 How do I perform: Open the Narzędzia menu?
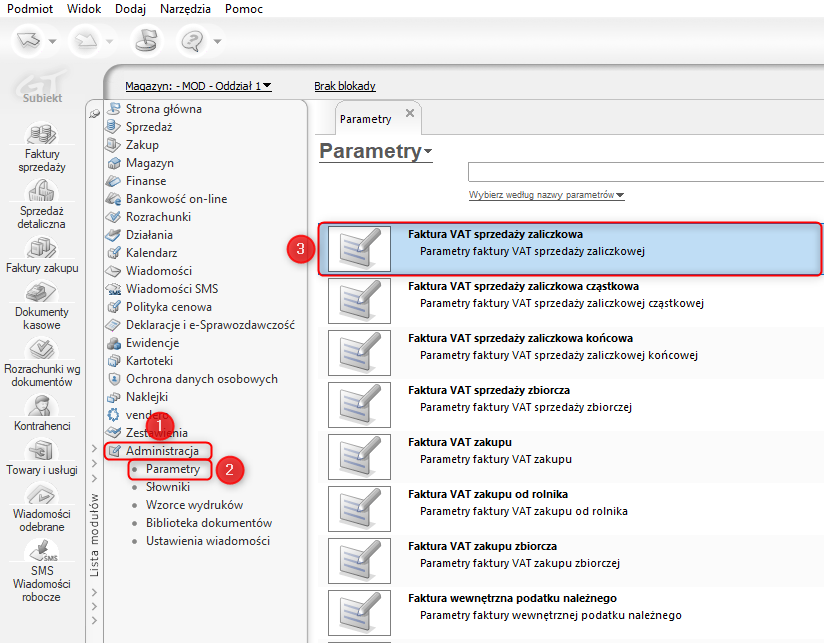point(186,9)
